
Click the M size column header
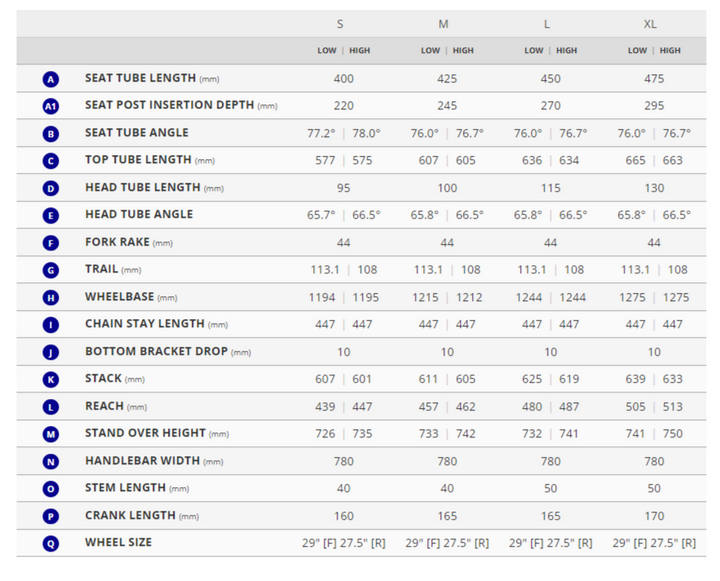(x=443, y=24)
